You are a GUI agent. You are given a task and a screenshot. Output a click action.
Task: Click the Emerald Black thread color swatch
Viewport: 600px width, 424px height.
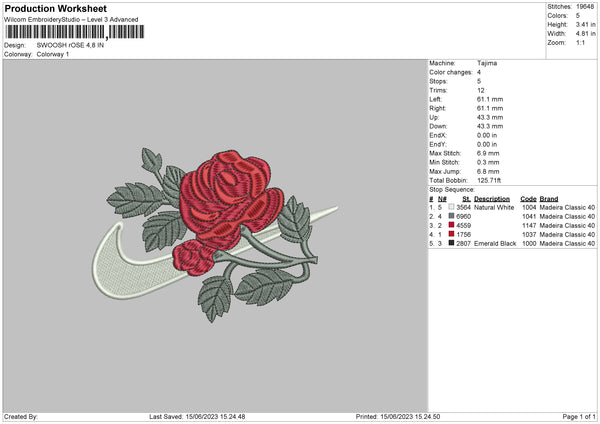[x=451, y=243]
